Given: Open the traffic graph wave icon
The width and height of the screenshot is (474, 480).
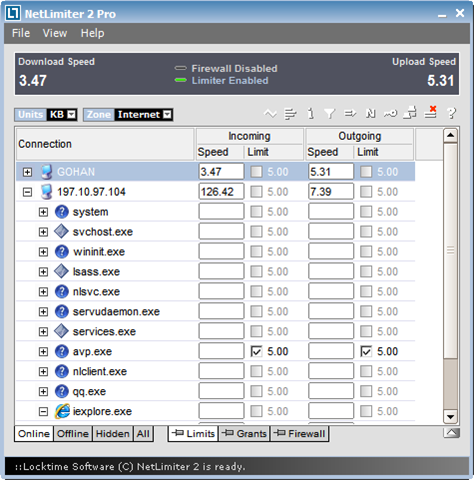Looking at the screenshot, I should point(270,114).
